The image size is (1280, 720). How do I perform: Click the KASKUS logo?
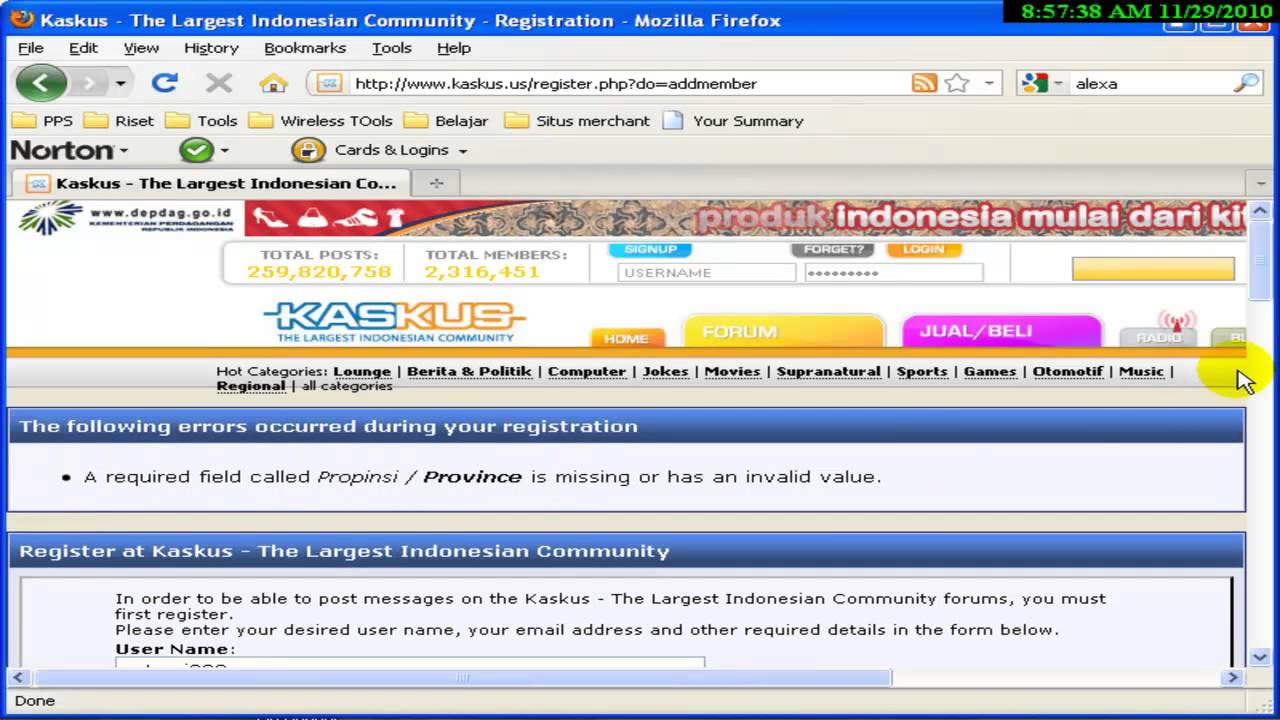point(395,322)
